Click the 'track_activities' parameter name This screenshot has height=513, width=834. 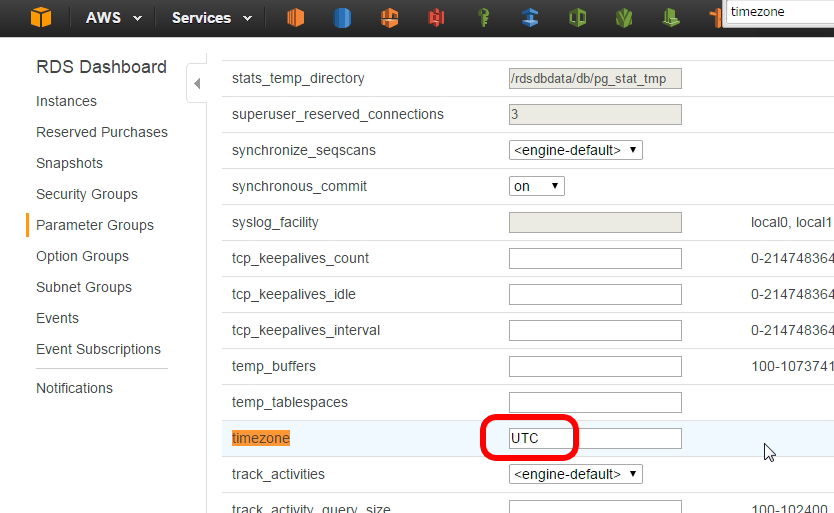pos(278,474)
